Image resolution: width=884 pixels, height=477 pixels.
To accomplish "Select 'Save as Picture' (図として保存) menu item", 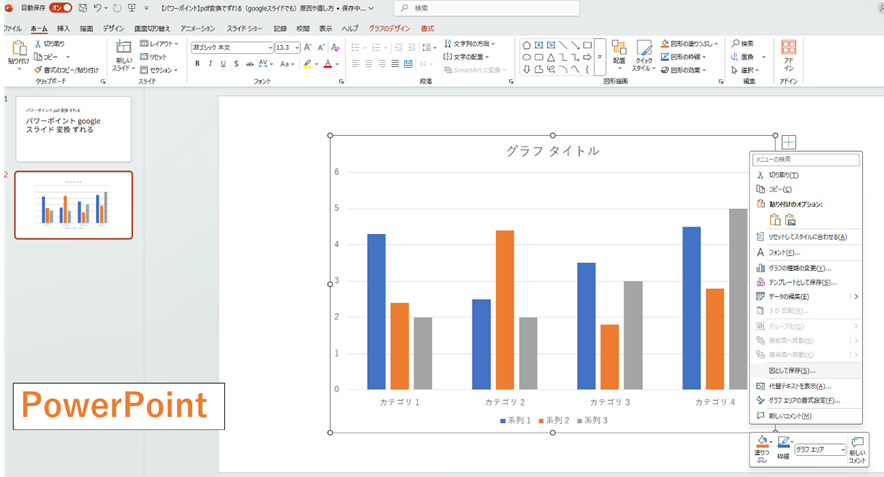I will [x=791, y=370].
